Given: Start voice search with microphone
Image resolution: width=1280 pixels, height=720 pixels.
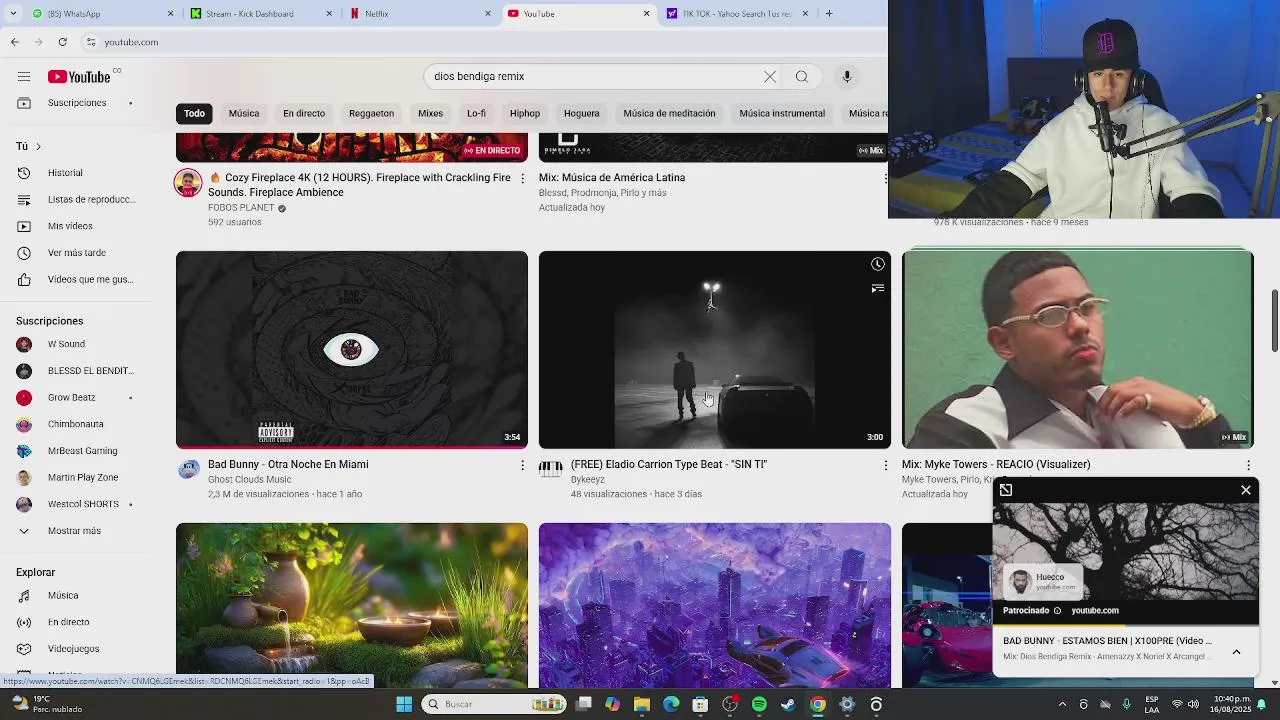Looking at the screenshot, I should coord(847,77).
